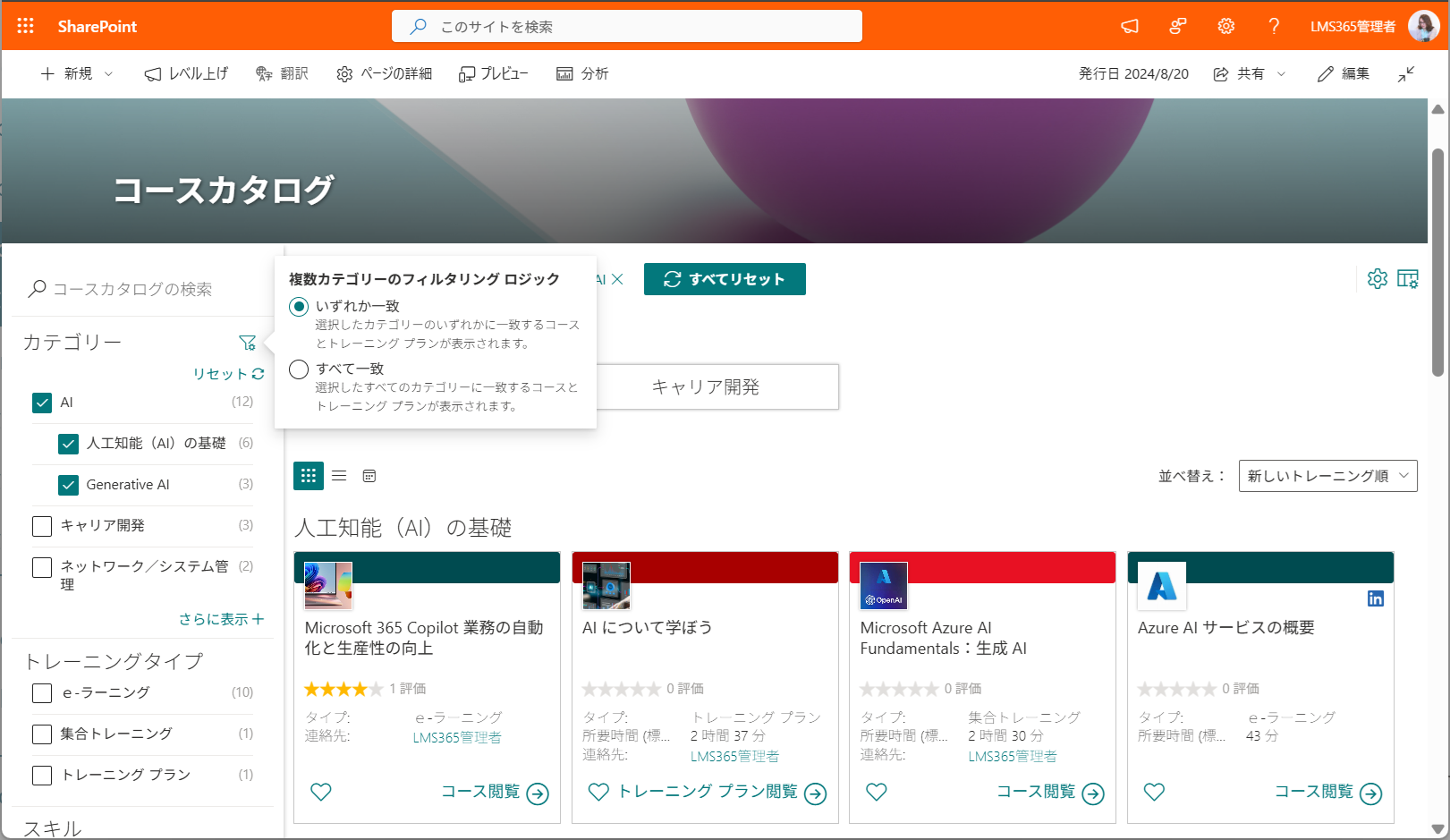
Task: Click the このサイトを検索 search box
Action: coord(627,26)
